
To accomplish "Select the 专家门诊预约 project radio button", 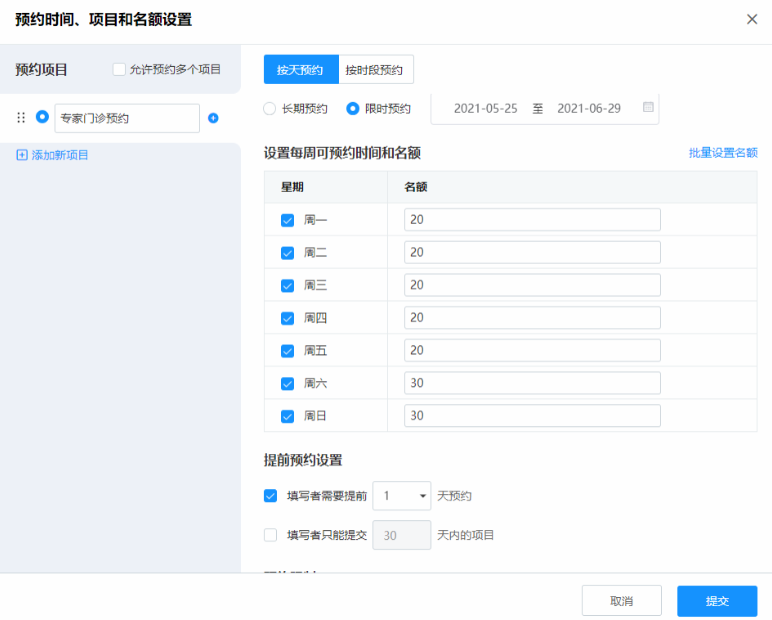I will (x=42, y=117).
